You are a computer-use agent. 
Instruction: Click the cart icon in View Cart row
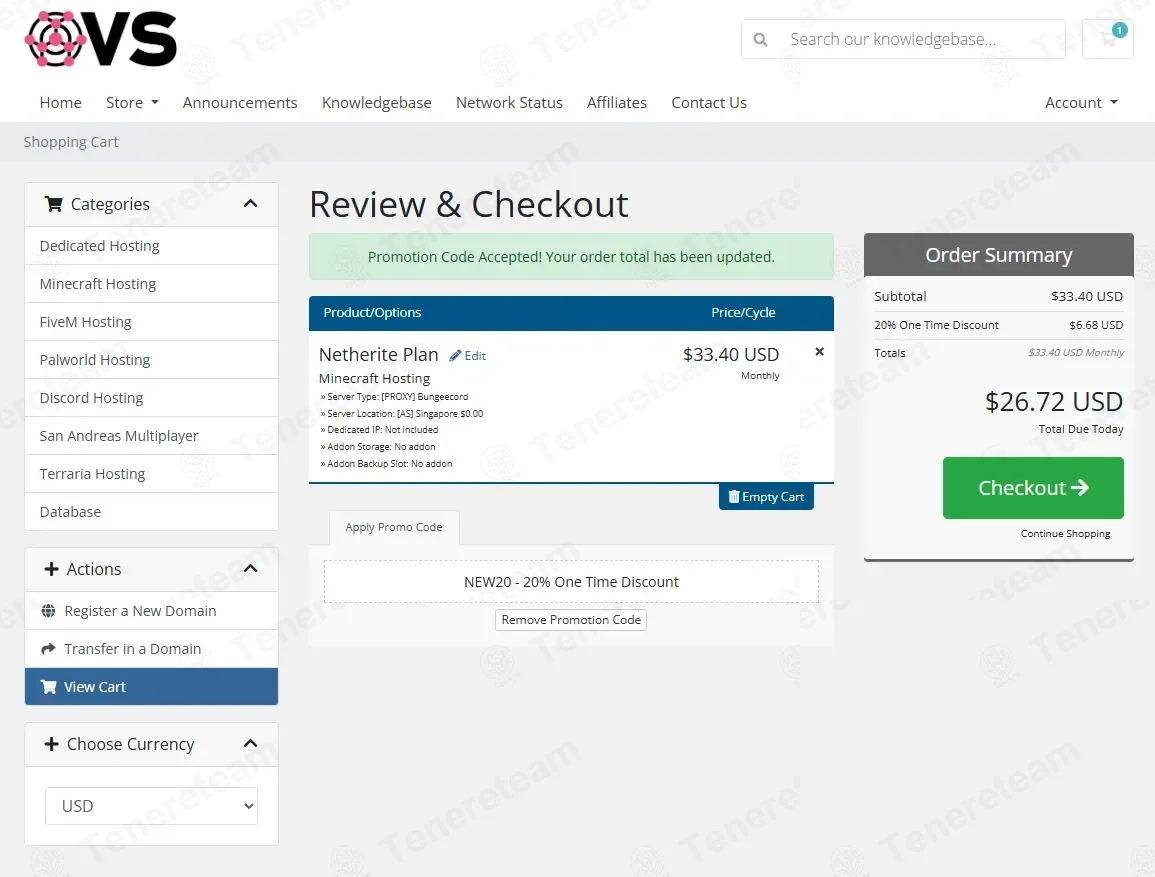pyautogui.click(x=49, y=687)
